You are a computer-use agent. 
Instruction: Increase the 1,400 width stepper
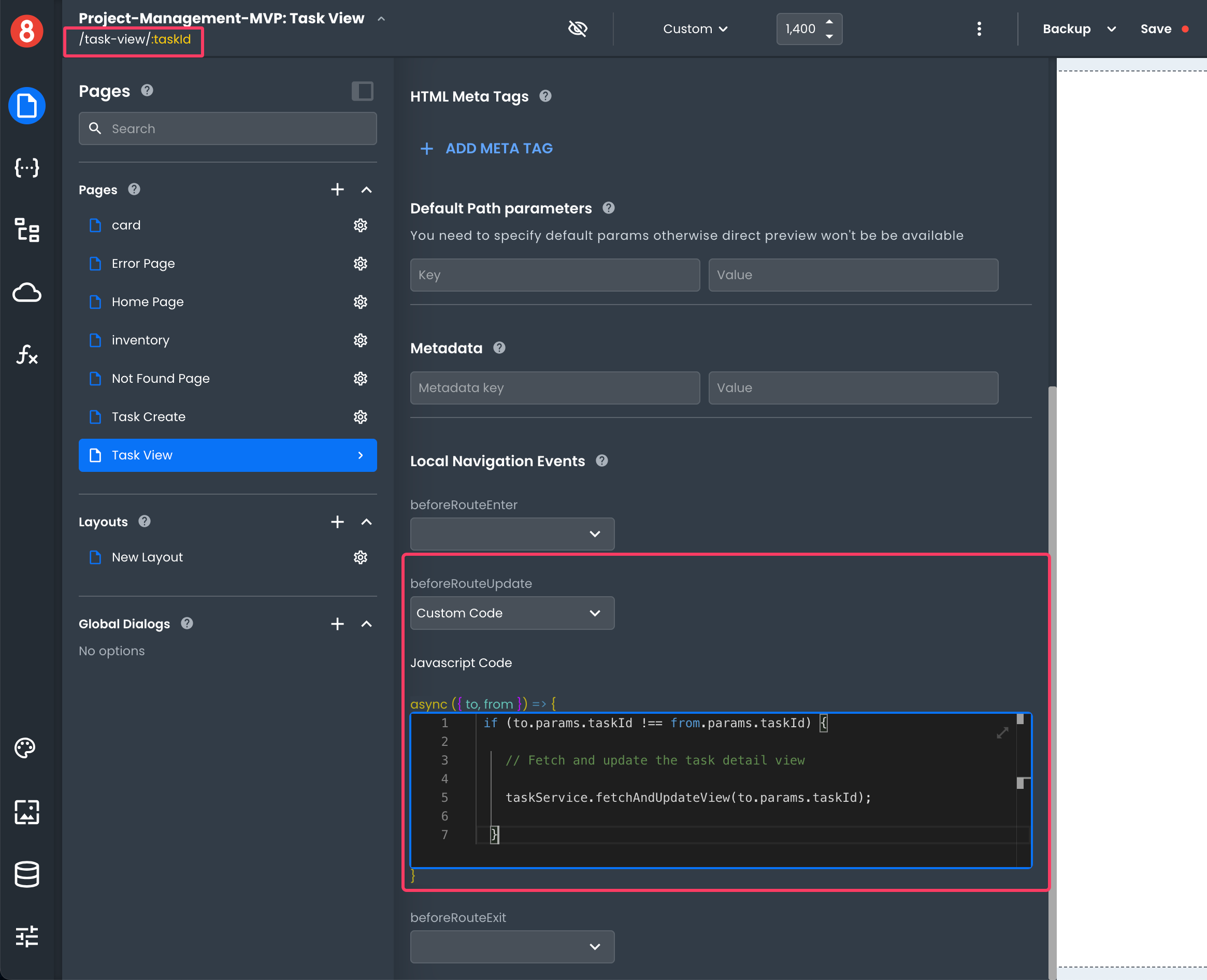tap(829, 22)
